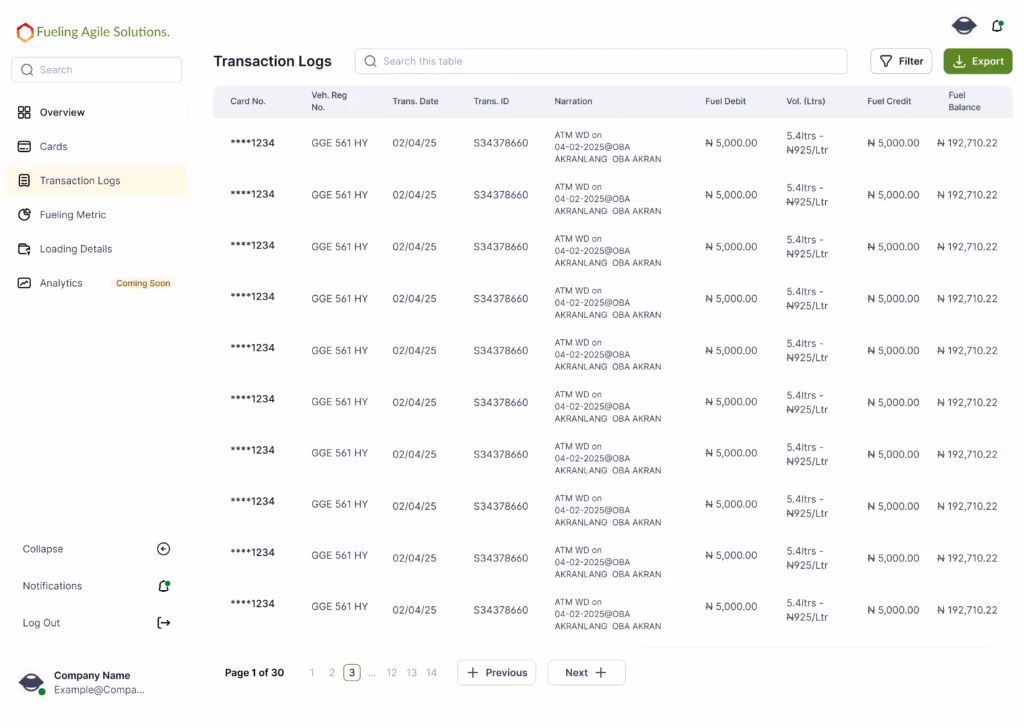1024x728 pixels.
Task: Click the Search this table field
Action: click(600, 61)
